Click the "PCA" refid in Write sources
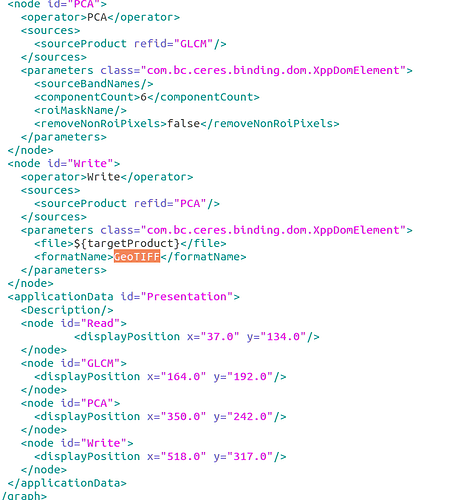 click(x=190, y=203)
